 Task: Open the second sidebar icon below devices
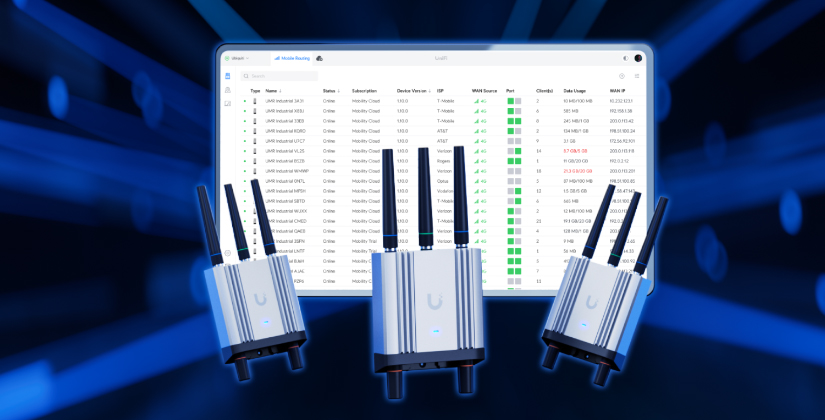228,90
